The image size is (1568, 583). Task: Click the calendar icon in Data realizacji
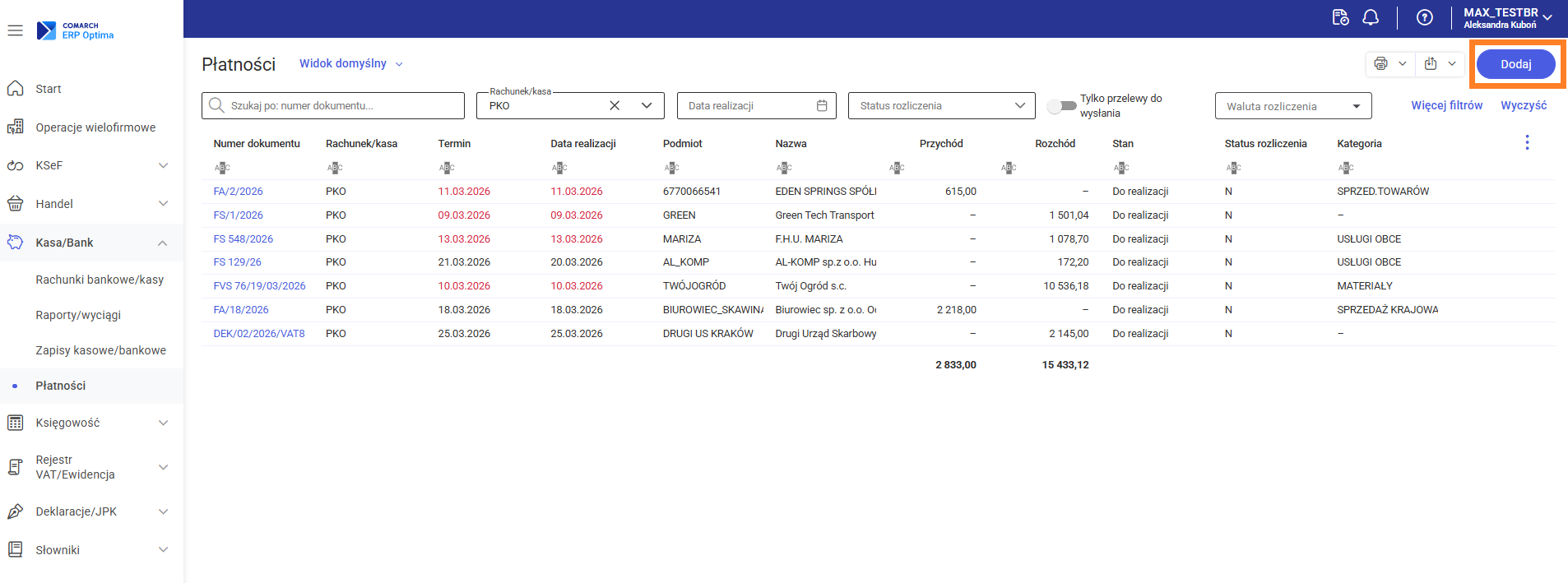[822, 105]
